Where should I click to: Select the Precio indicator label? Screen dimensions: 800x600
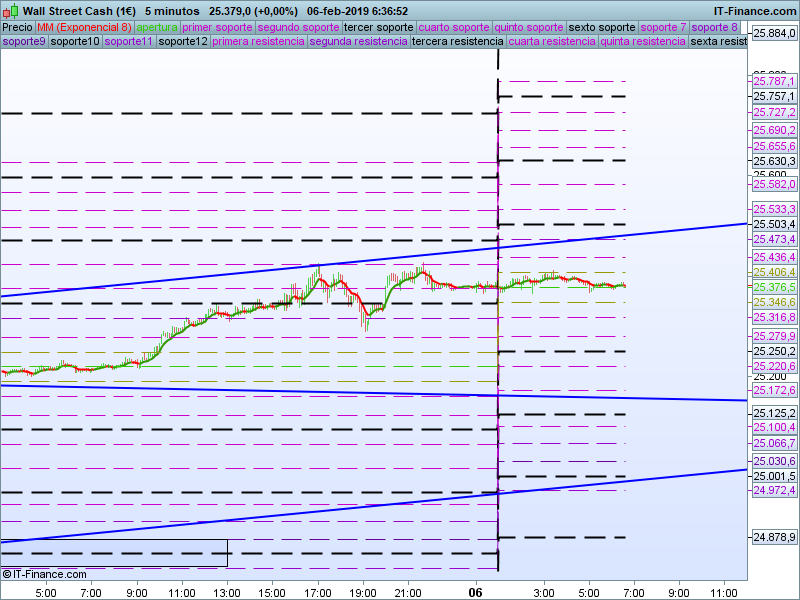(18, 28)
